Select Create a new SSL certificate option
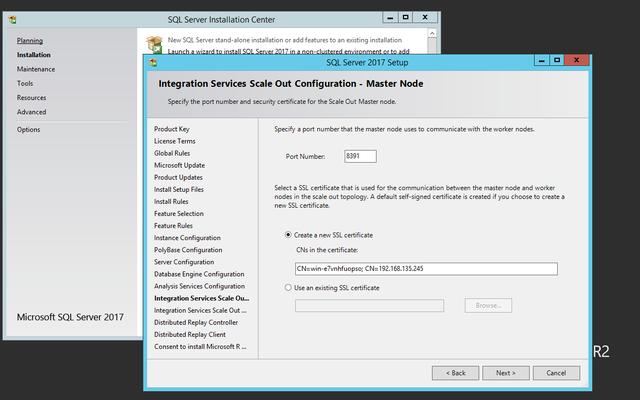Screen dimensions: 640x400 tap(288, 235)
